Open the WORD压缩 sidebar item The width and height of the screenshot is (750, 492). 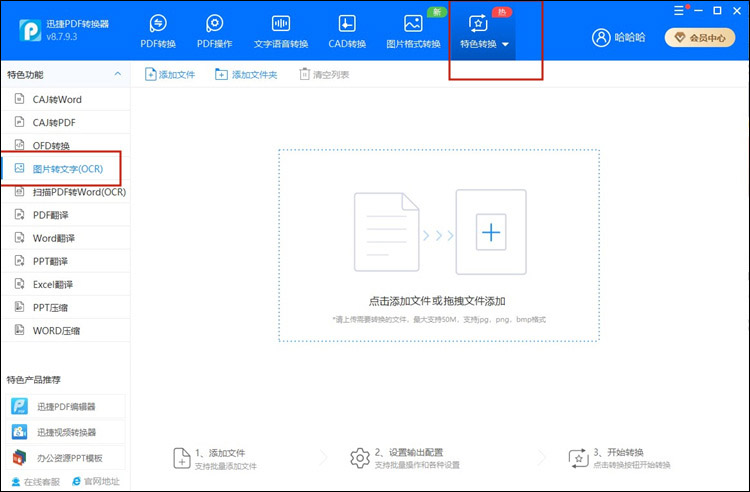coord(57,330)
